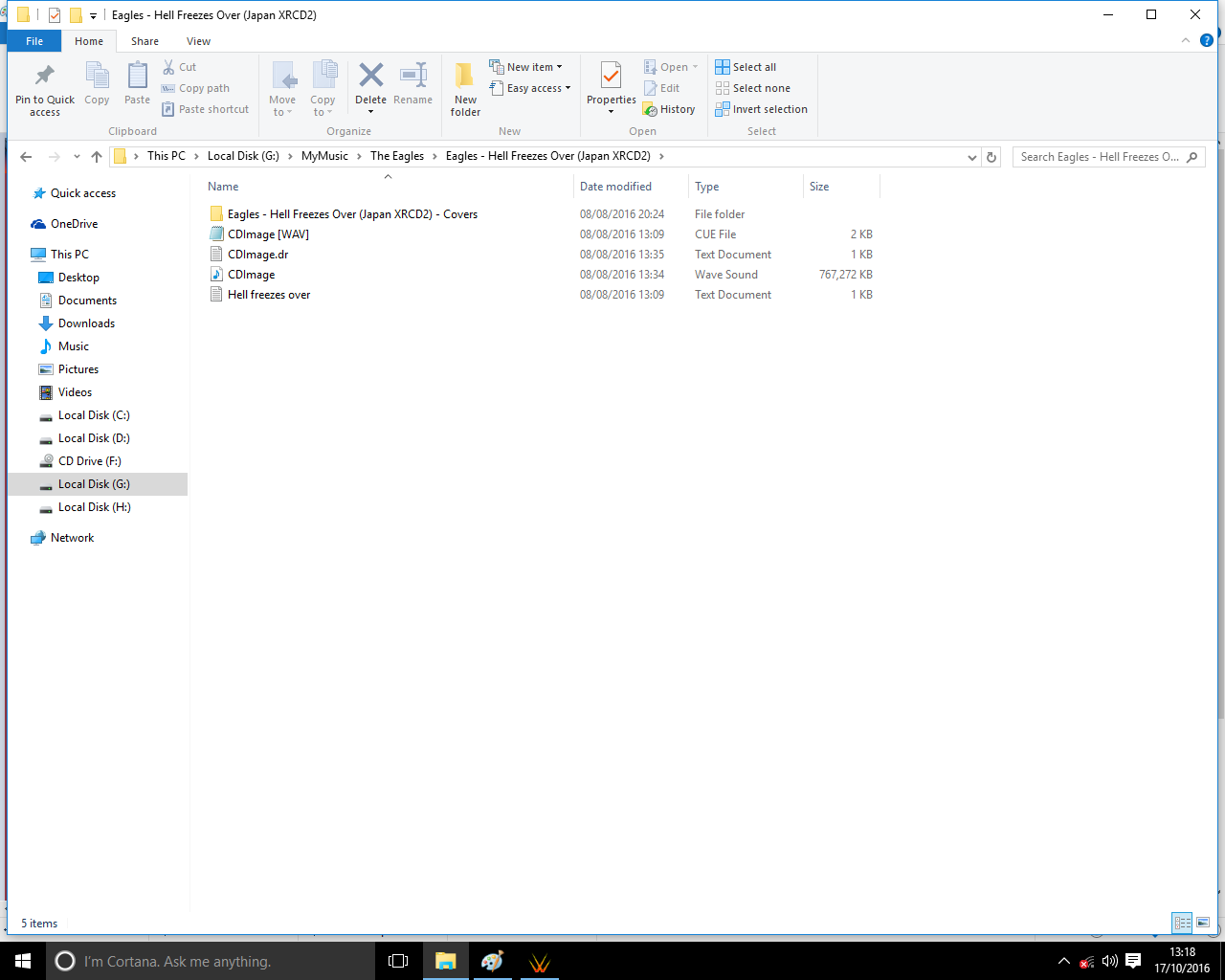Click Pin to Quick access icon
The width and height of the screenshot is (1225, 980).
[44, 76]
